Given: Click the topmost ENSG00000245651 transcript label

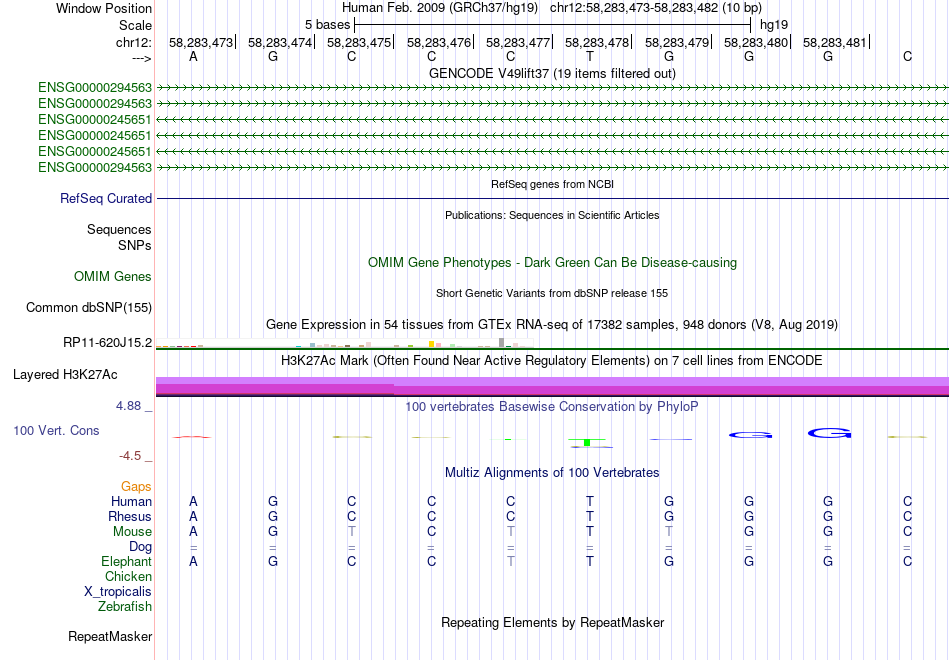Looking at the screenshot, I should (95, 119).
